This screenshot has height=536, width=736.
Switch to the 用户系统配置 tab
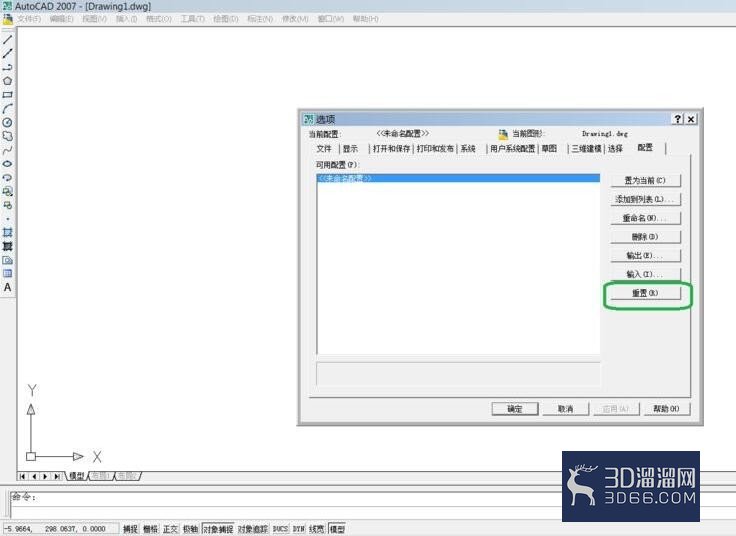[513, 149]
